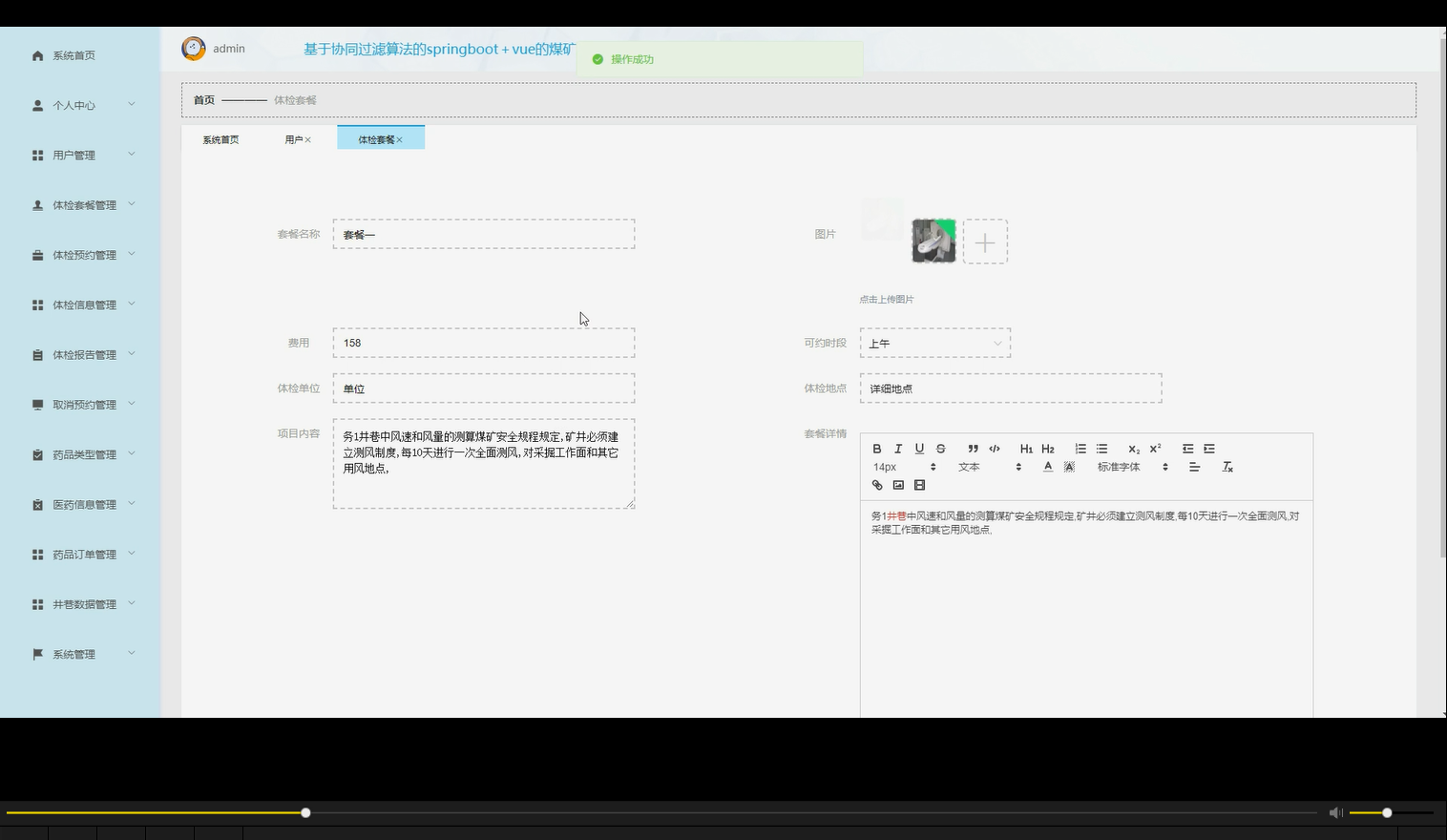Open the code view icon in the editor
The width and height of the screenshot is (1447, 840).
[x=995, y=449]
